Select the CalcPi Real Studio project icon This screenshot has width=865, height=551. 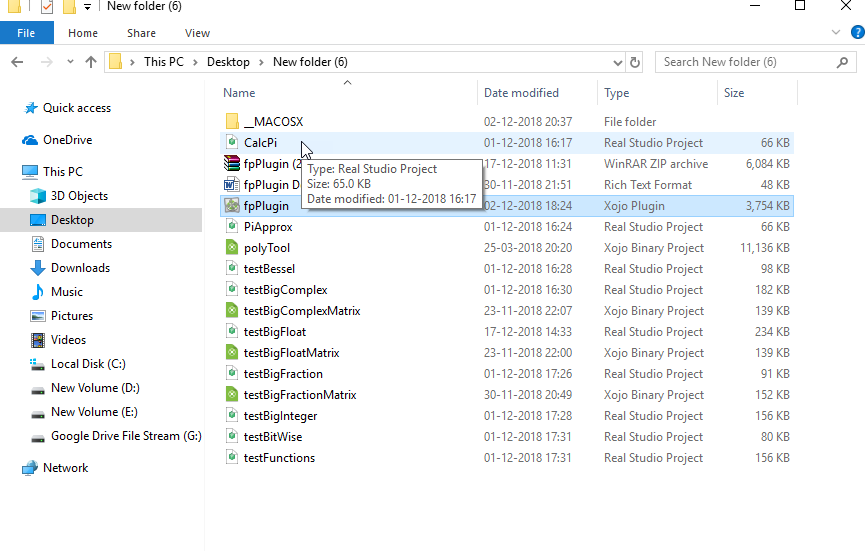click(x=232, y=142)
